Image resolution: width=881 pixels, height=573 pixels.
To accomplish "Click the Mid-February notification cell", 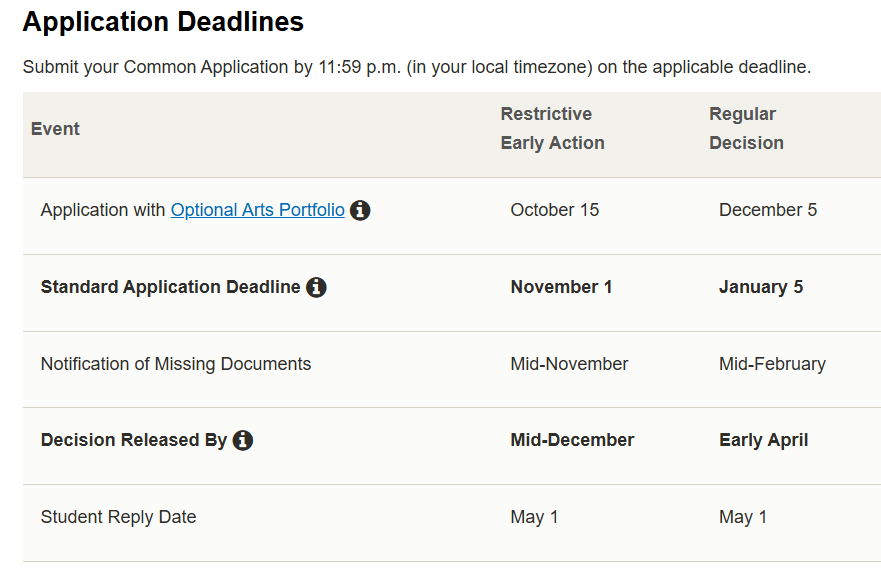I will tap(772, 364).
